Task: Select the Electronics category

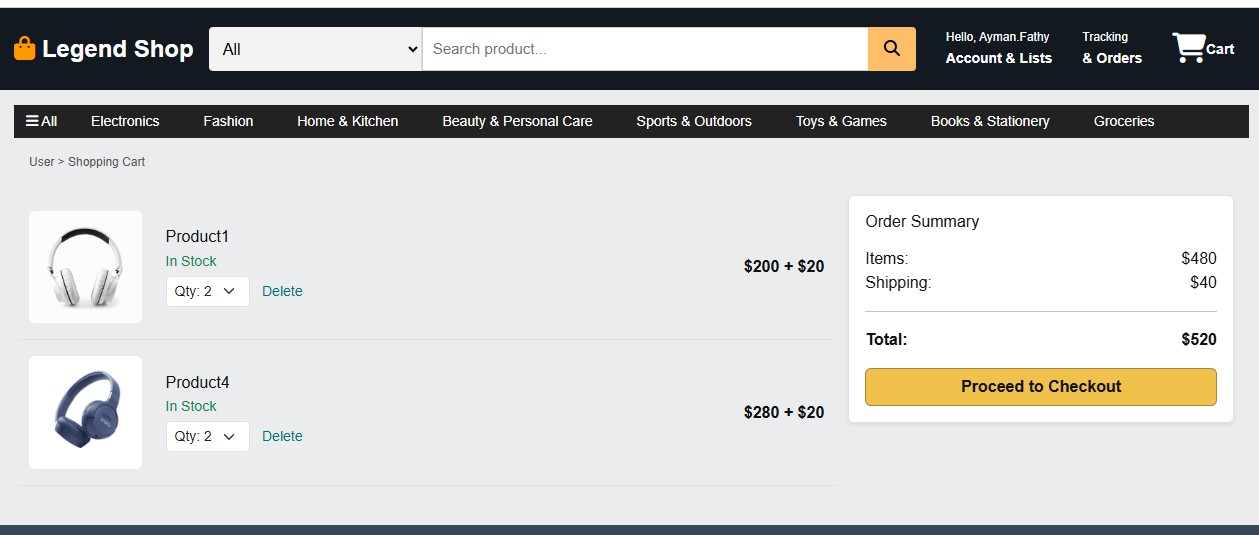Action: [125, 121]
